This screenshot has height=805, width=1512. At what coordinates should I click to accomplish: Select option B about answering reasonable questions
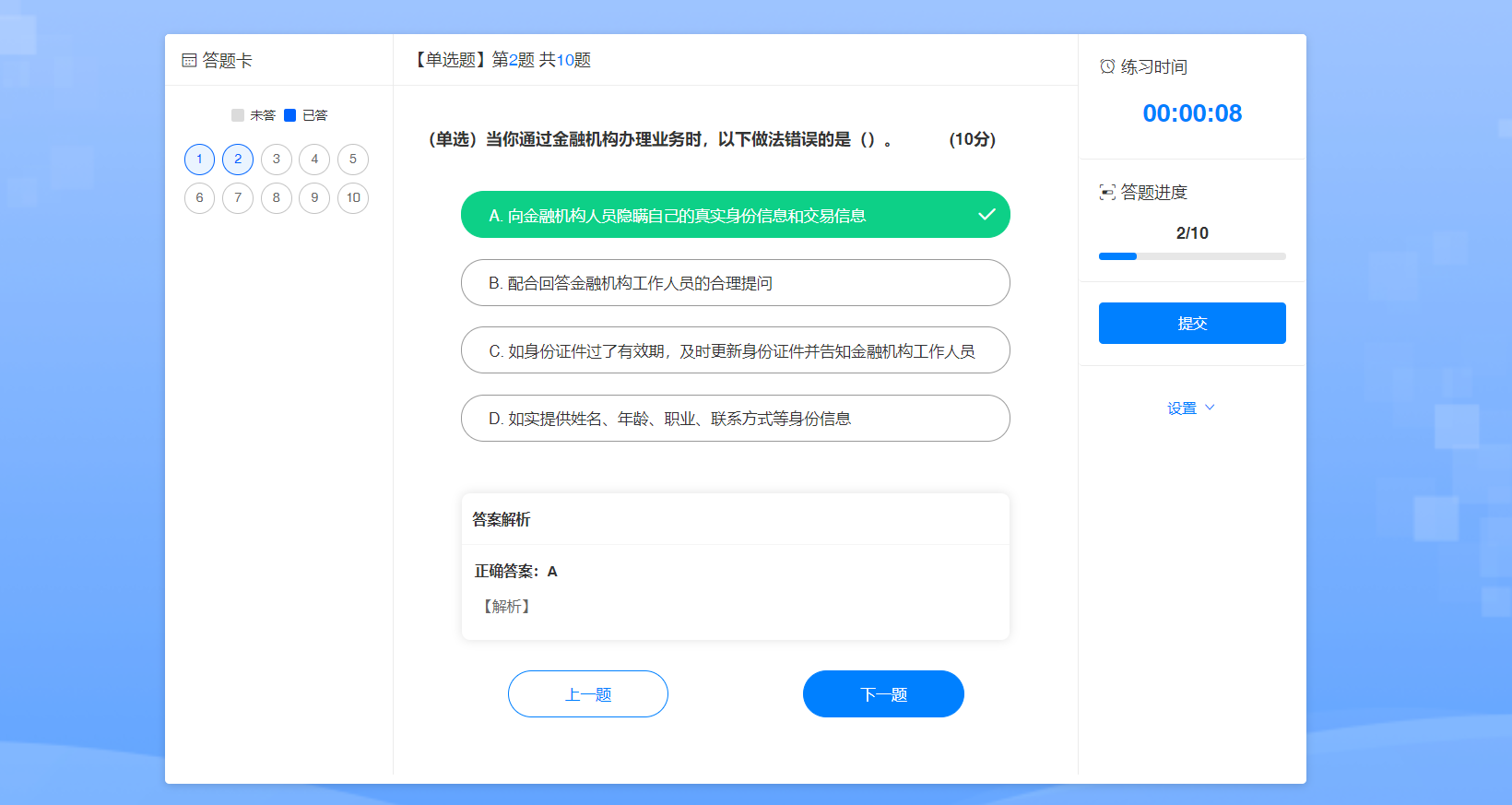[735, 283]
